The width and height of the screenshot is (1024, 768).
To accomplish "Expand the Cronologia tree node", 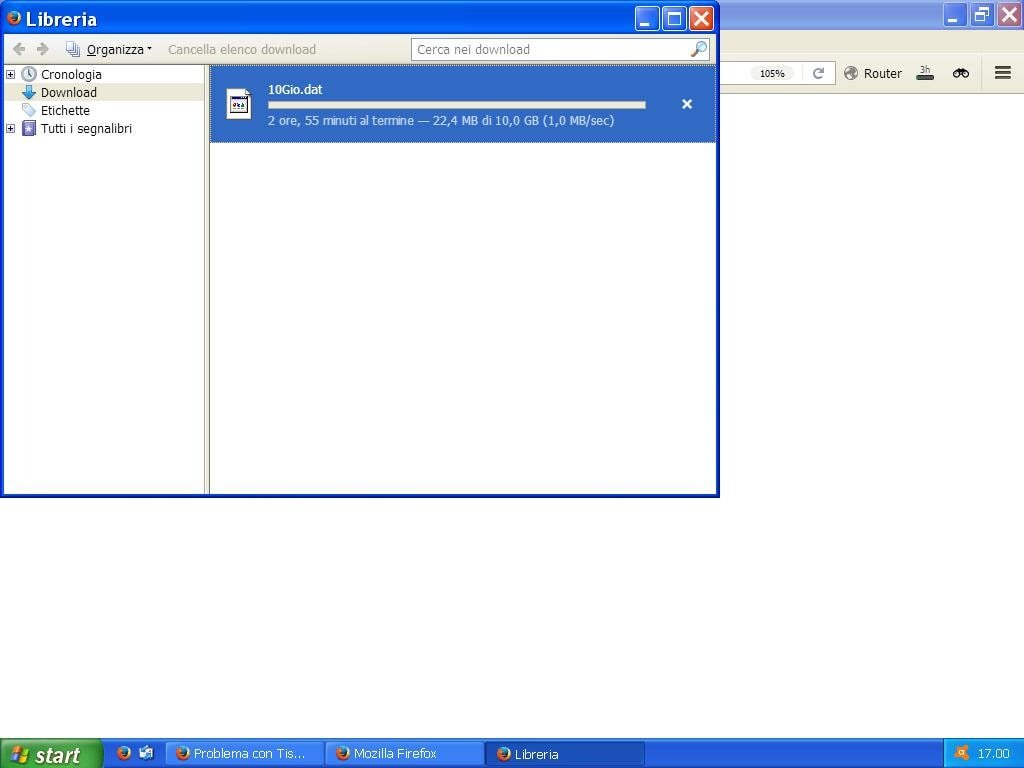I will pos(10,74).
